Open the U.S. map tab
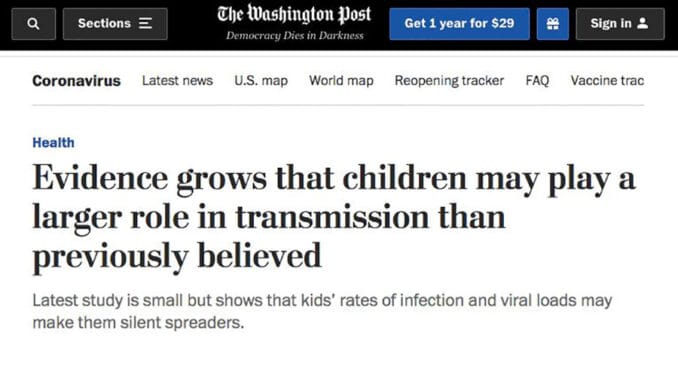 coord(261,81)
